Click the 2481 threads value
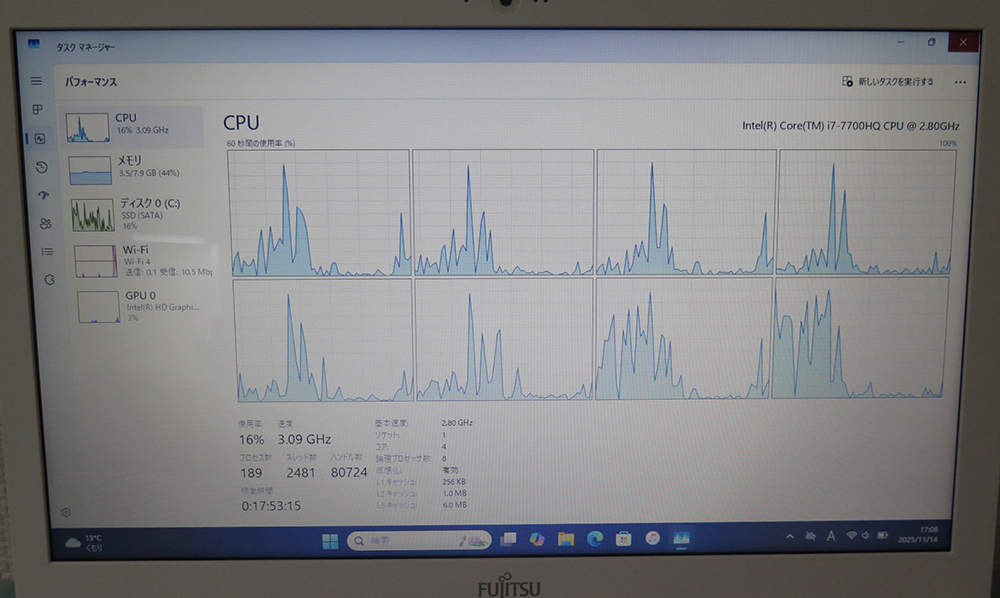The height and width of the screenshot is (598, 1000). (x=300, y=472)
